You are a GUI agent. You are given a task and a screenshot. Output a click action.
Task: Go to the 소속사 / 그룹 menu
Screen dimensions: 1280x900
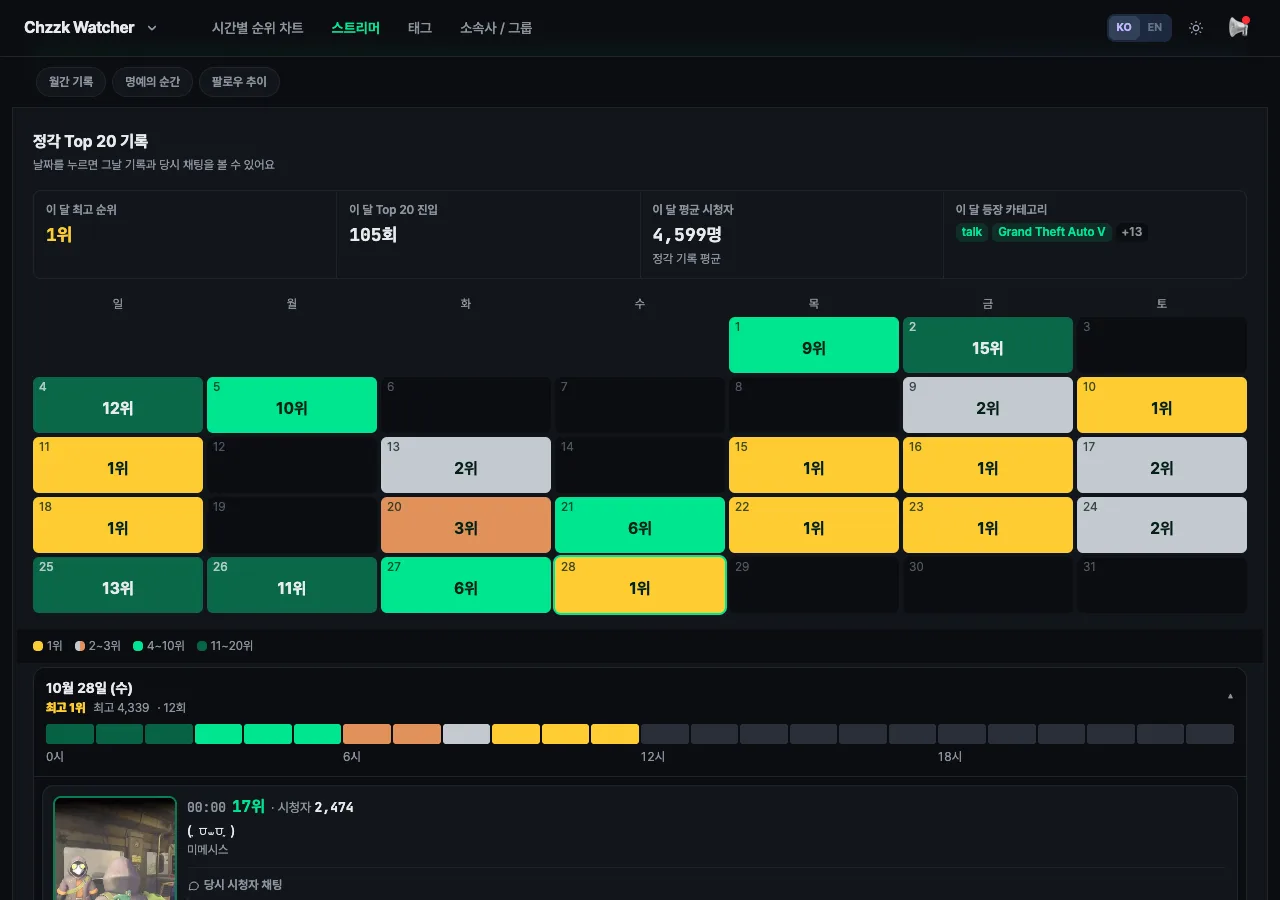(496, 28)
